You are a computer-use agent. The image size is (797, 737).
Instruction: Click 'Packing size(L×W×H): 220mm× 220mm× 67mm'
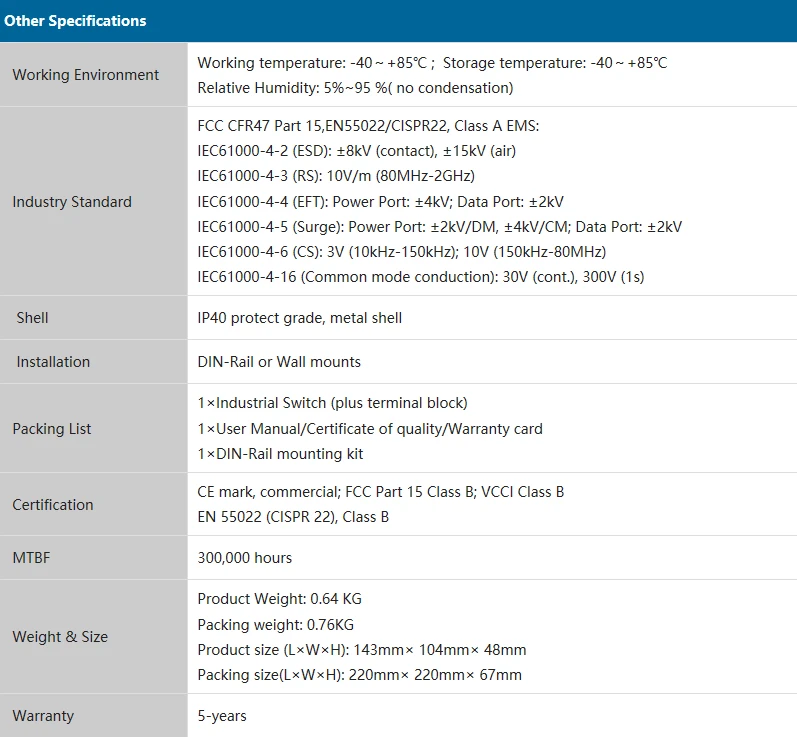[359, 675]
